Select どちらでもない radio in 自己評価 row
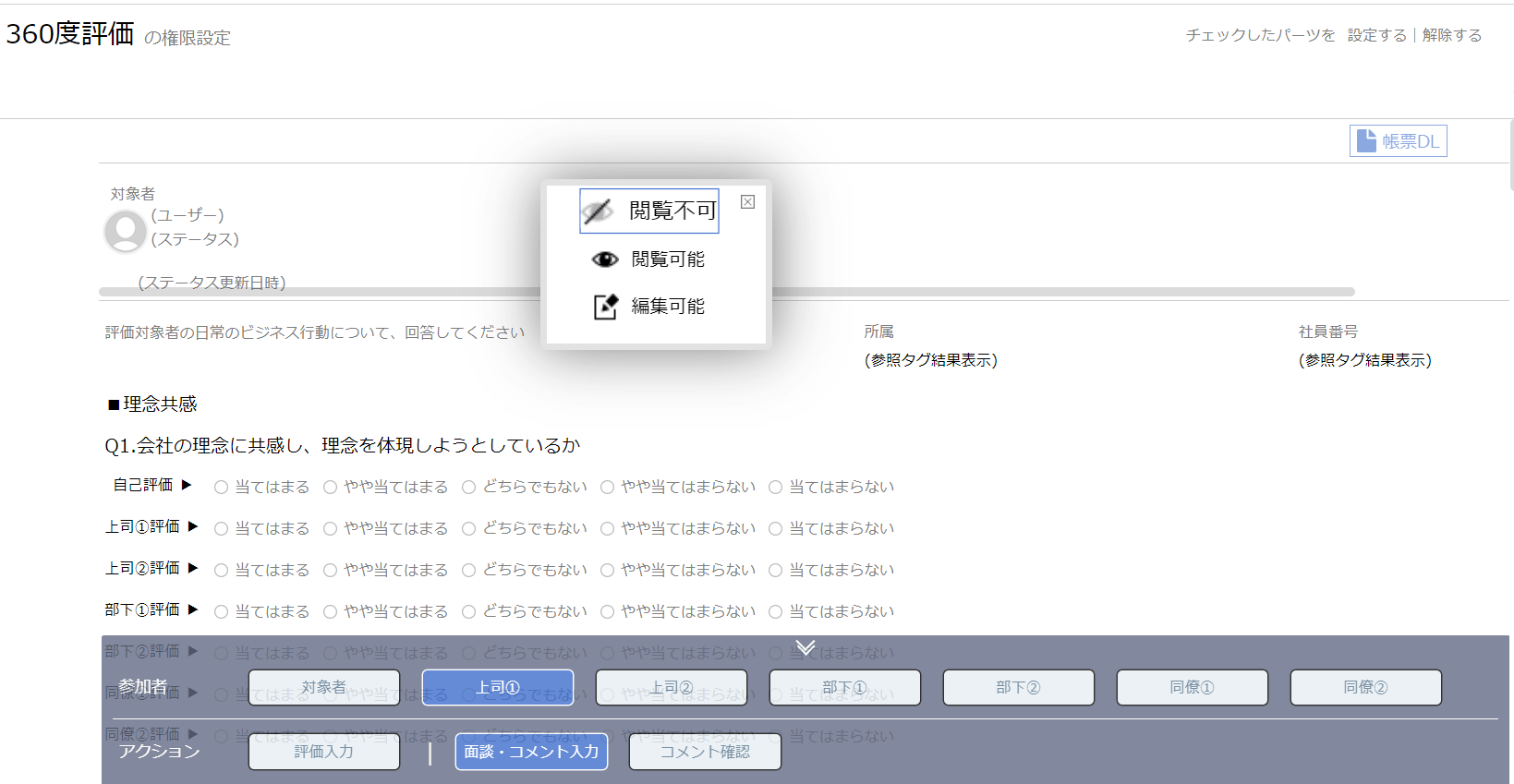The height and width of the screenshot is (784, 1514). pyautogui.click(x=468, y=488)
